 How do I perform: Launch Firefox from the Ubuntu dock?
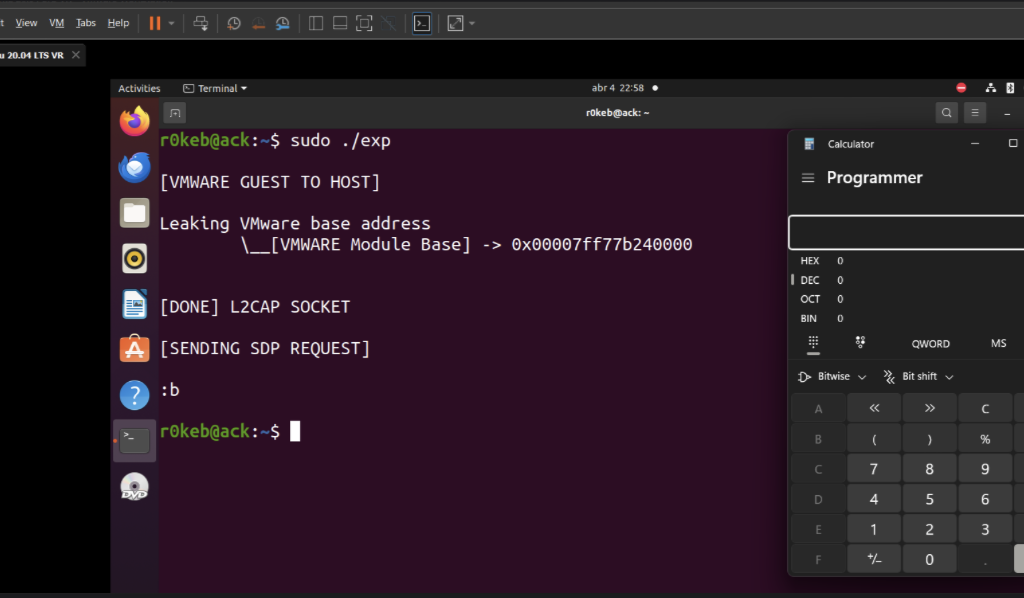tap(135, 121)
